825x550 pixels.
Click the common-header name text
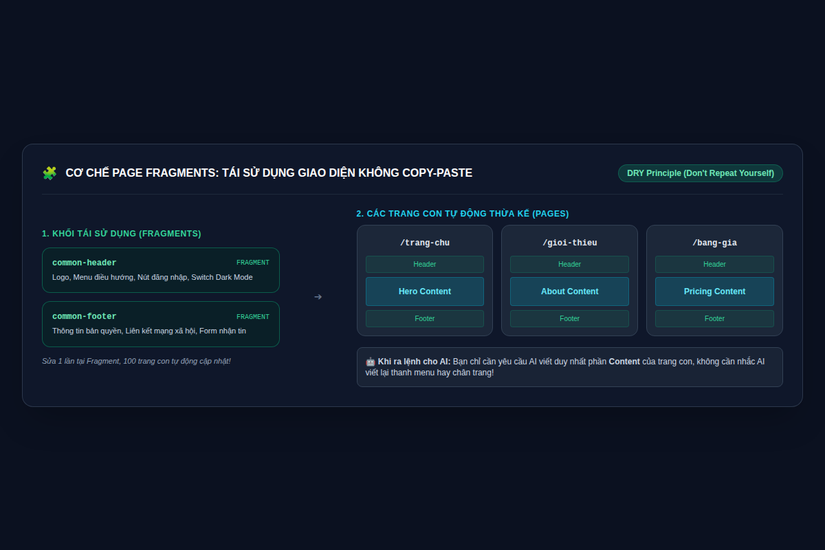click(x=84, y=263)
